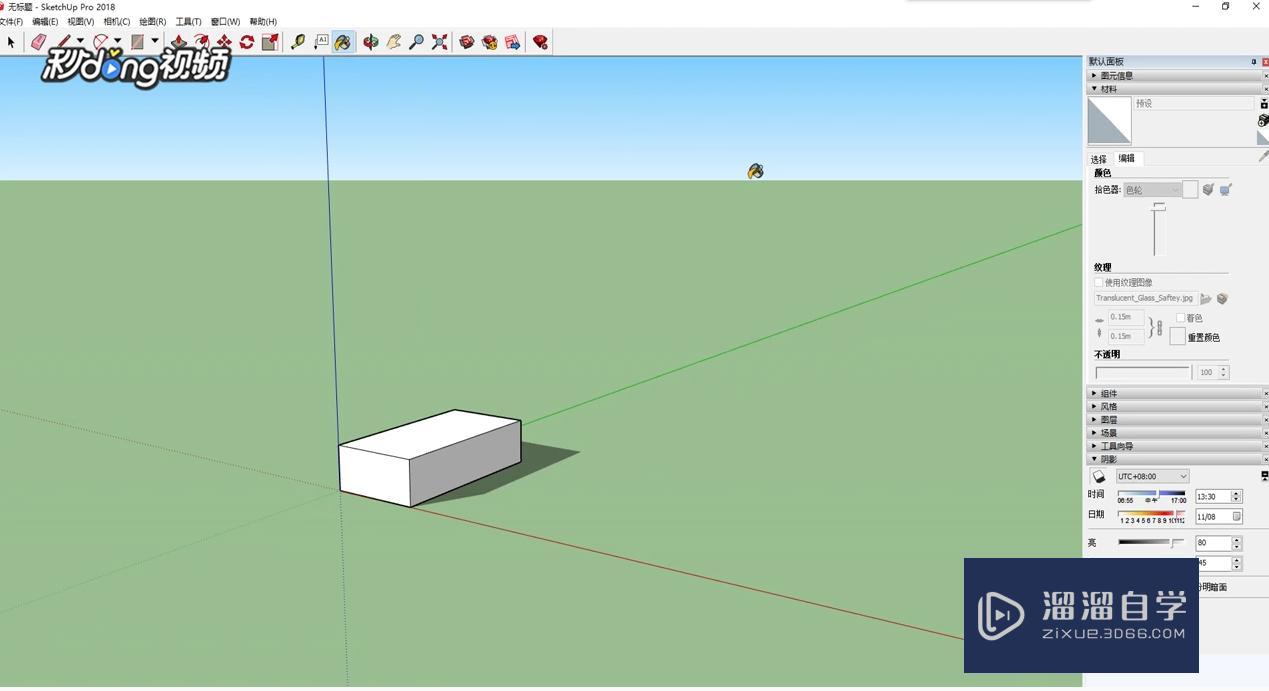The height and width of the screenshot is (691, 1269).
Task: Open the 相机(C) menu
Action: tap(117, 21)
